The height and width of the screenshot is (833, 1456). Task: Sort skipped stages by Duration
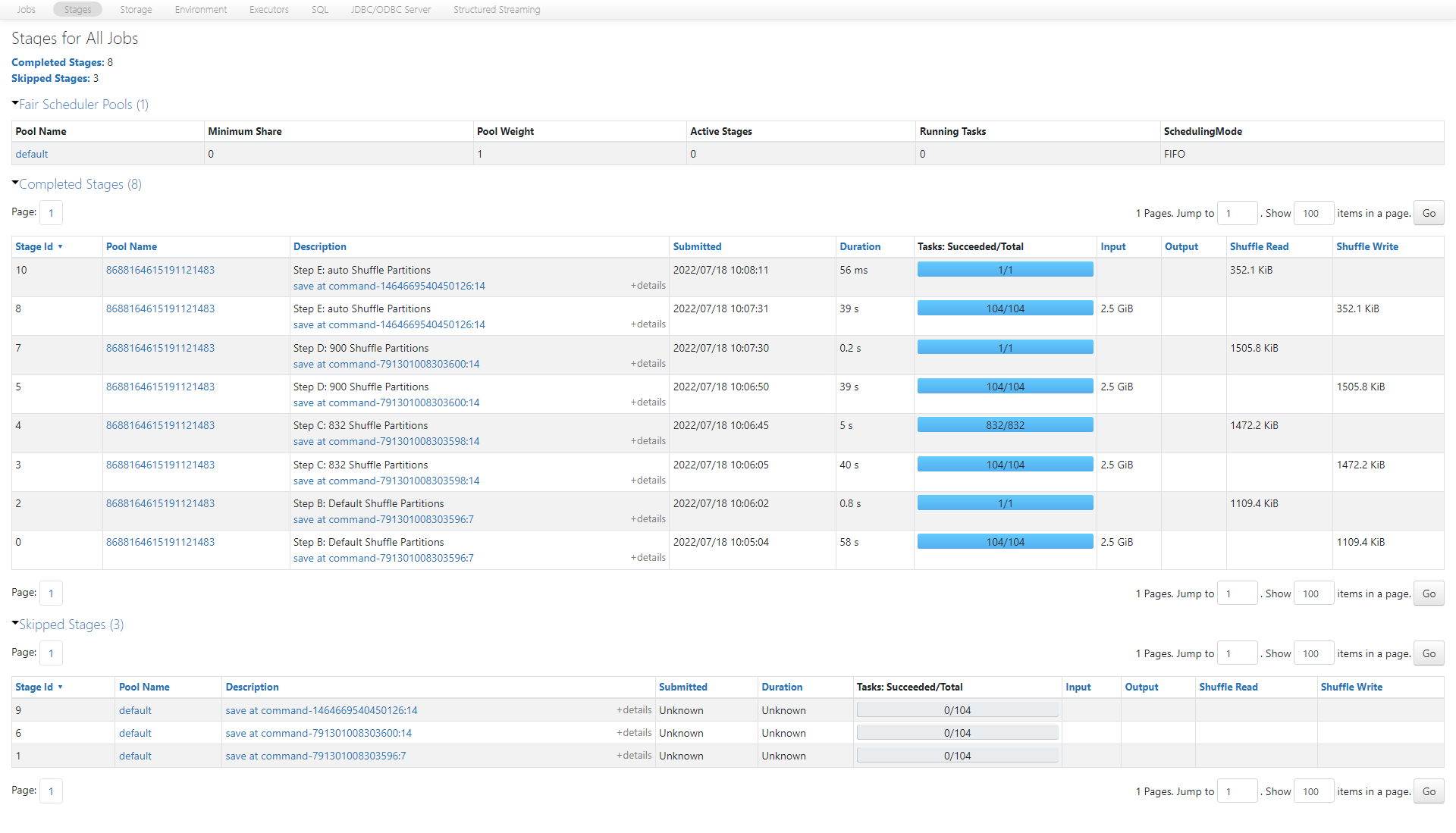pyautogui.click(x=782, y=687)
